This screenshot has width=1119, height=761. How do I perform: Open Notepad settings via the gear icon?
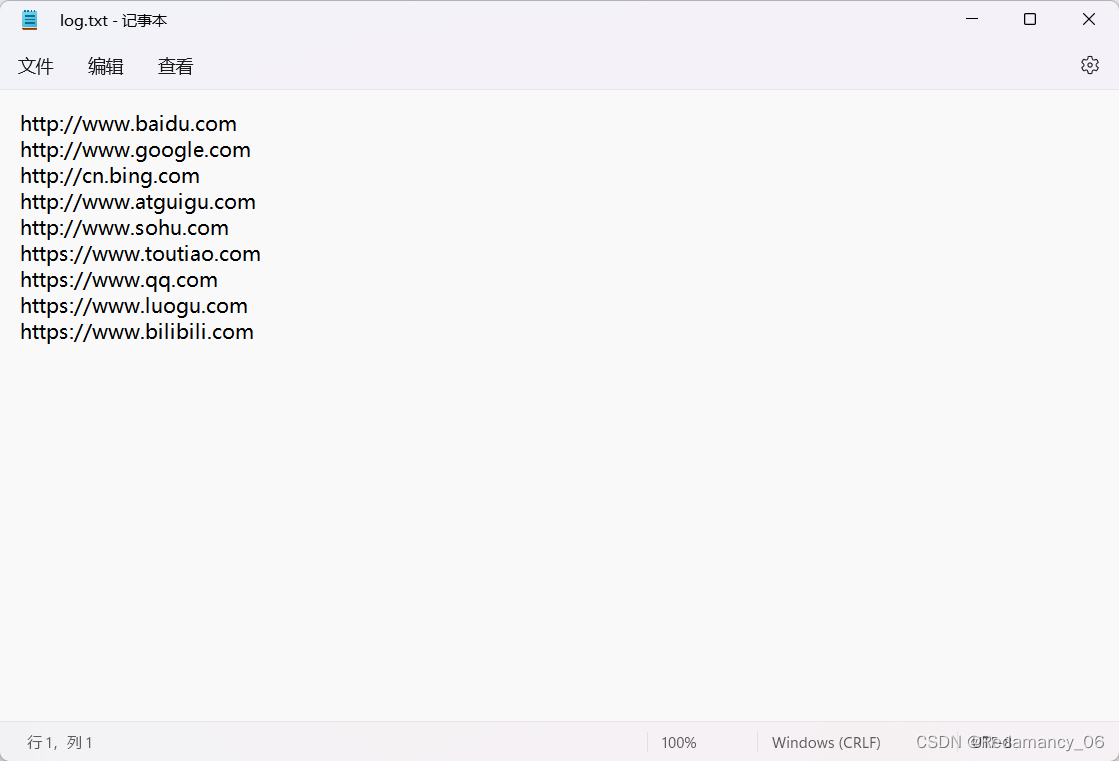1089,64
